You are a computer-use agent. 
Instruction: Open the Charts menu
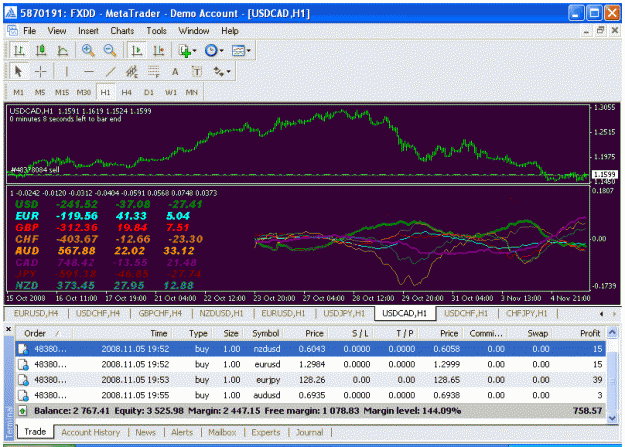[x=122, y=31]
